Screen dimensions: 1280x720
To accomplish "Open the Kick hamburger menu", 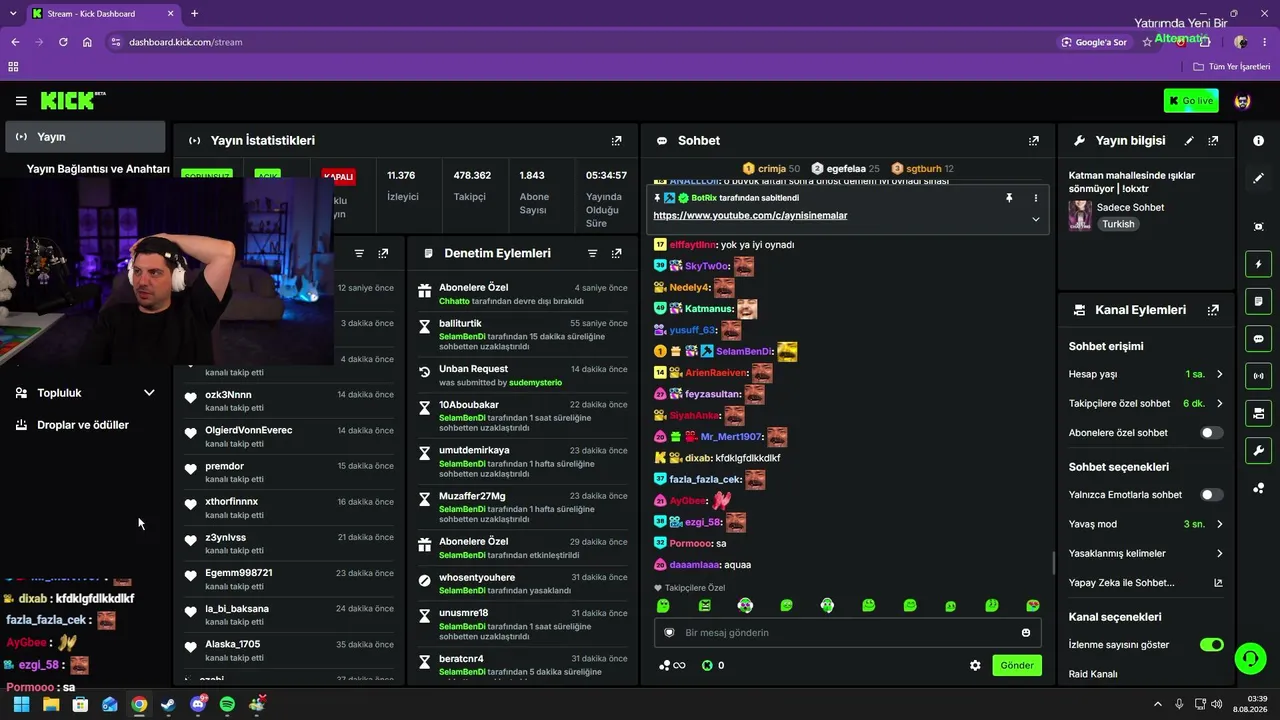I will pos(21,101).
